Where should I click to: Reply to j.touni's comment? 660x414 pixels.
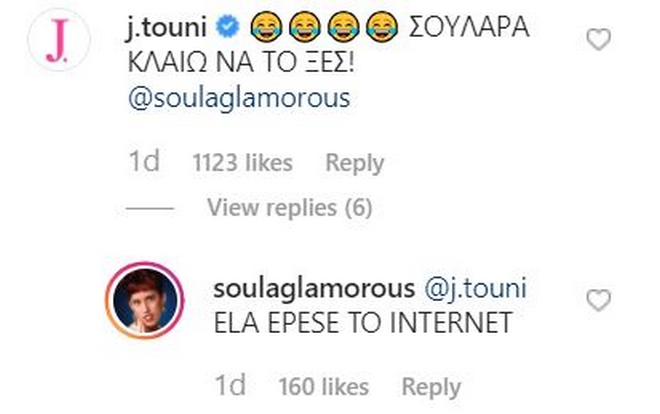tap(354, 162)
